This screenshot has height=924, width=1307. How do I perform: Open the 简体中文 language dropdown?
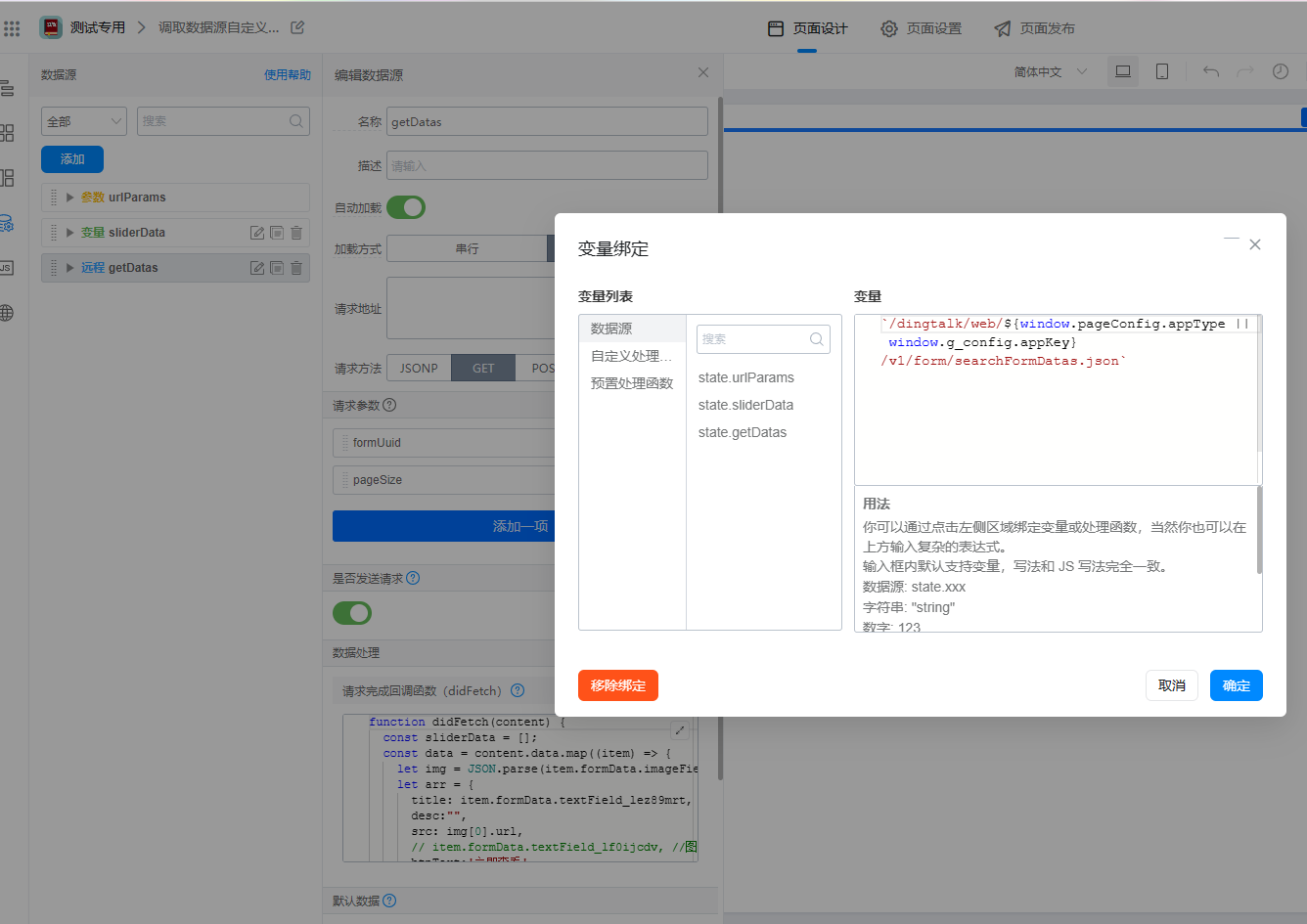click(x=1051, y=71)
